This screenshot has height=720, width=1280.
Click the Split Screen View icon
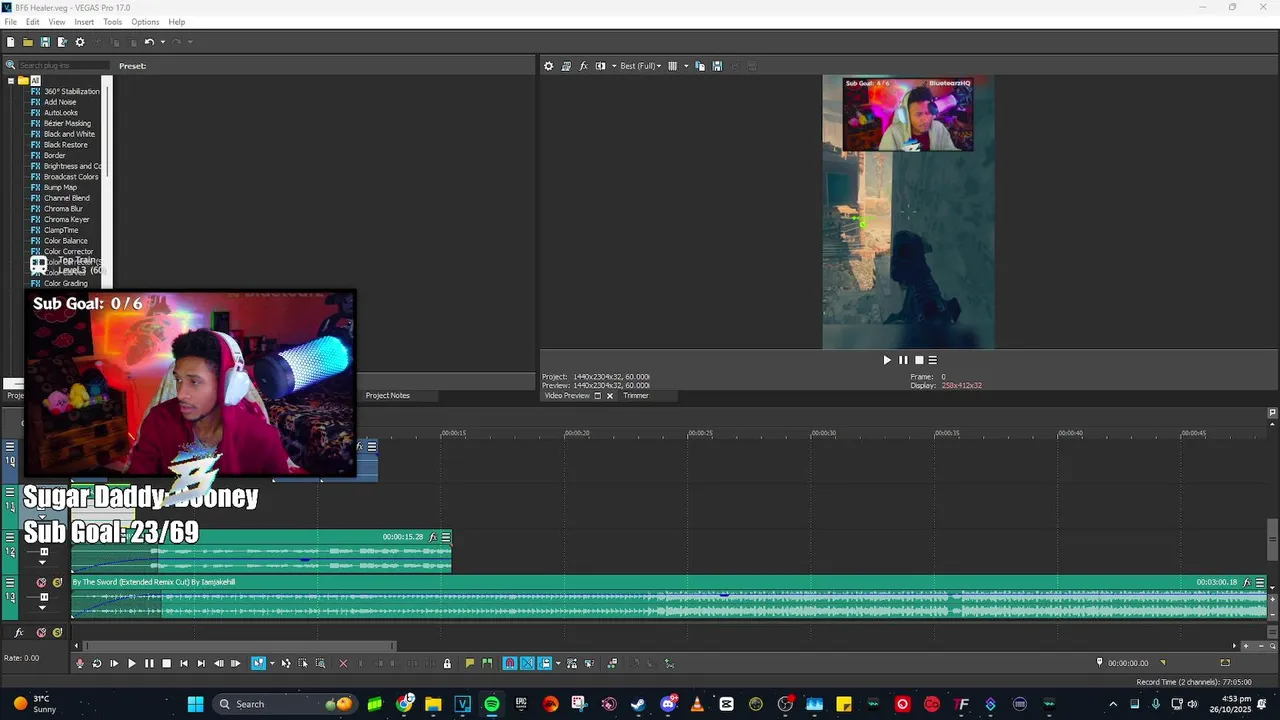point(600,66)
